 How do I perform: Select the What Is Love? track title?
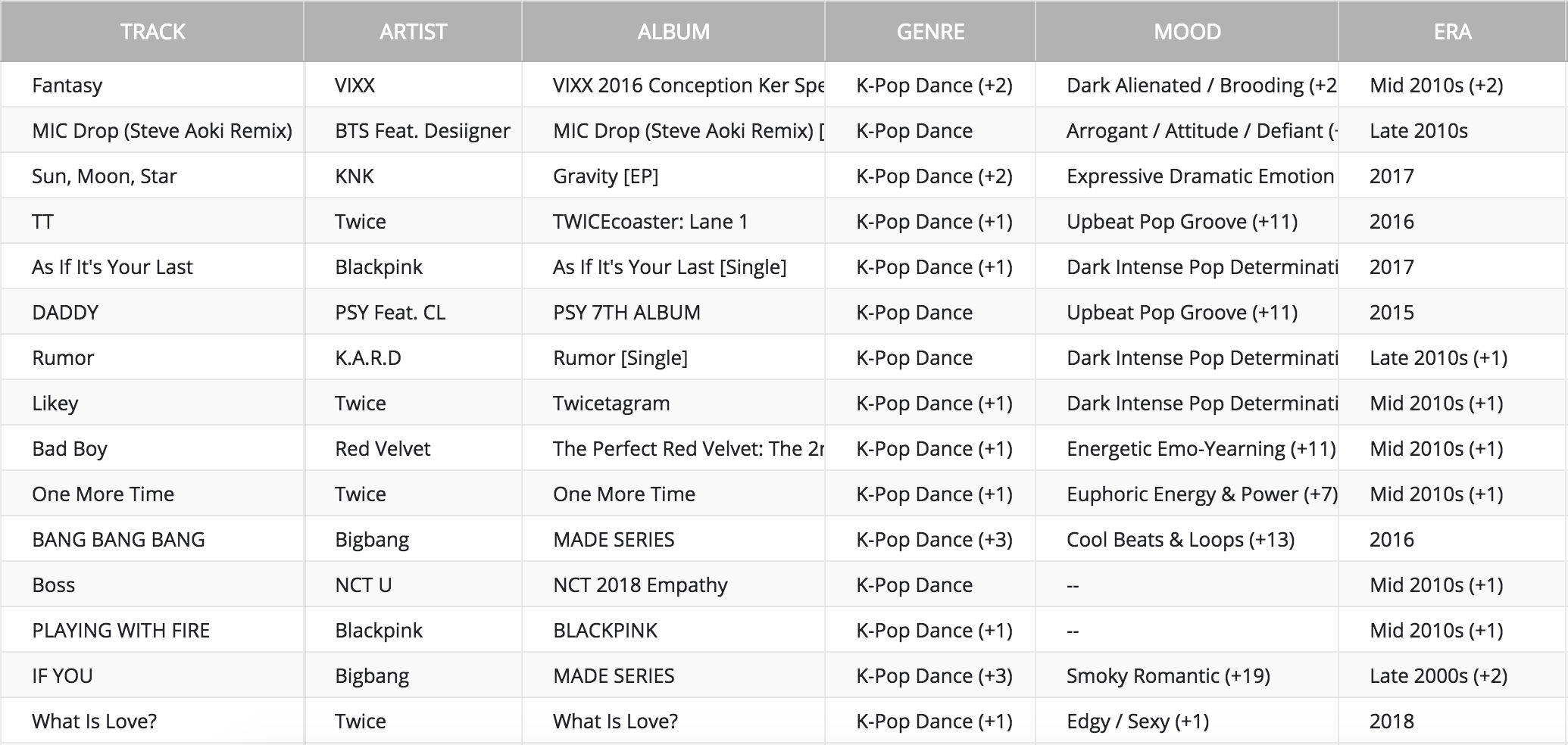tap(95, 722)
